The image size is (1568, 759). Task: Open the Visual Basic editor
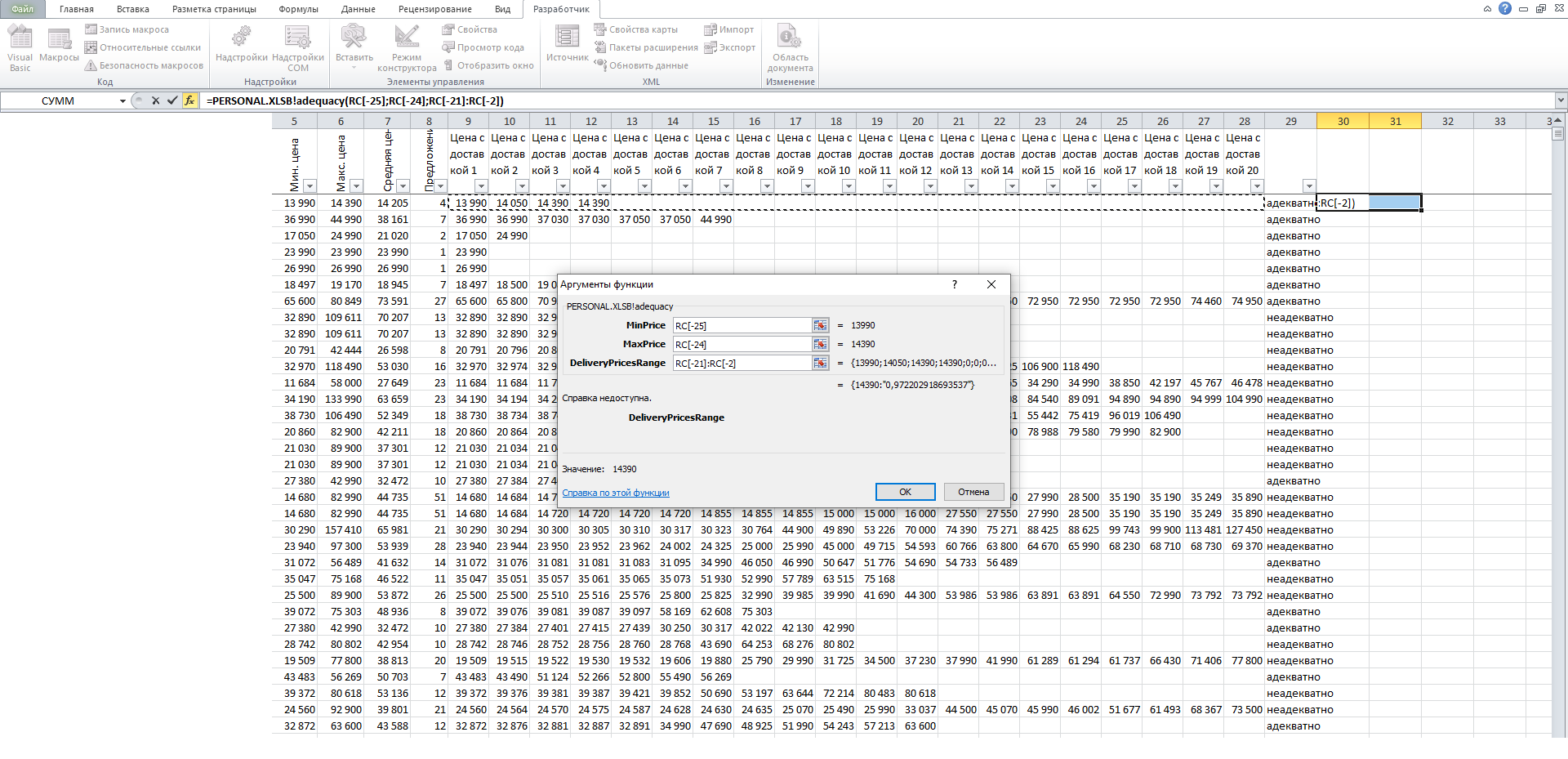point(20,48)
